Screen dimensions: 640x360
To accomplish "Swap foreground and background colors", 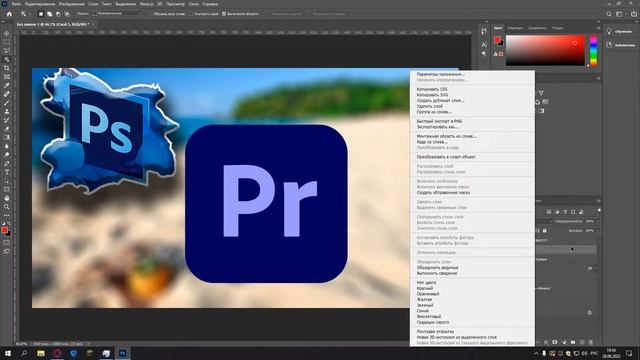I will [x=9, y=224].
